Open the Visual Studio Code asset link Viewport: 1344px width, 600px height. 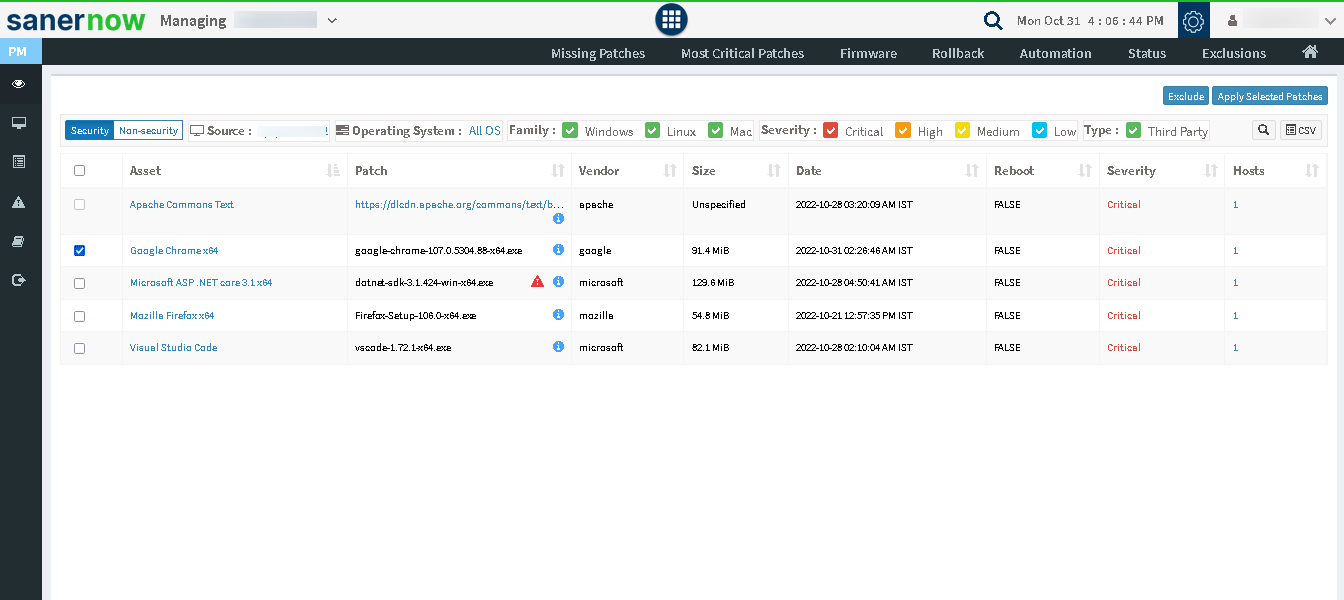(173, 348)
